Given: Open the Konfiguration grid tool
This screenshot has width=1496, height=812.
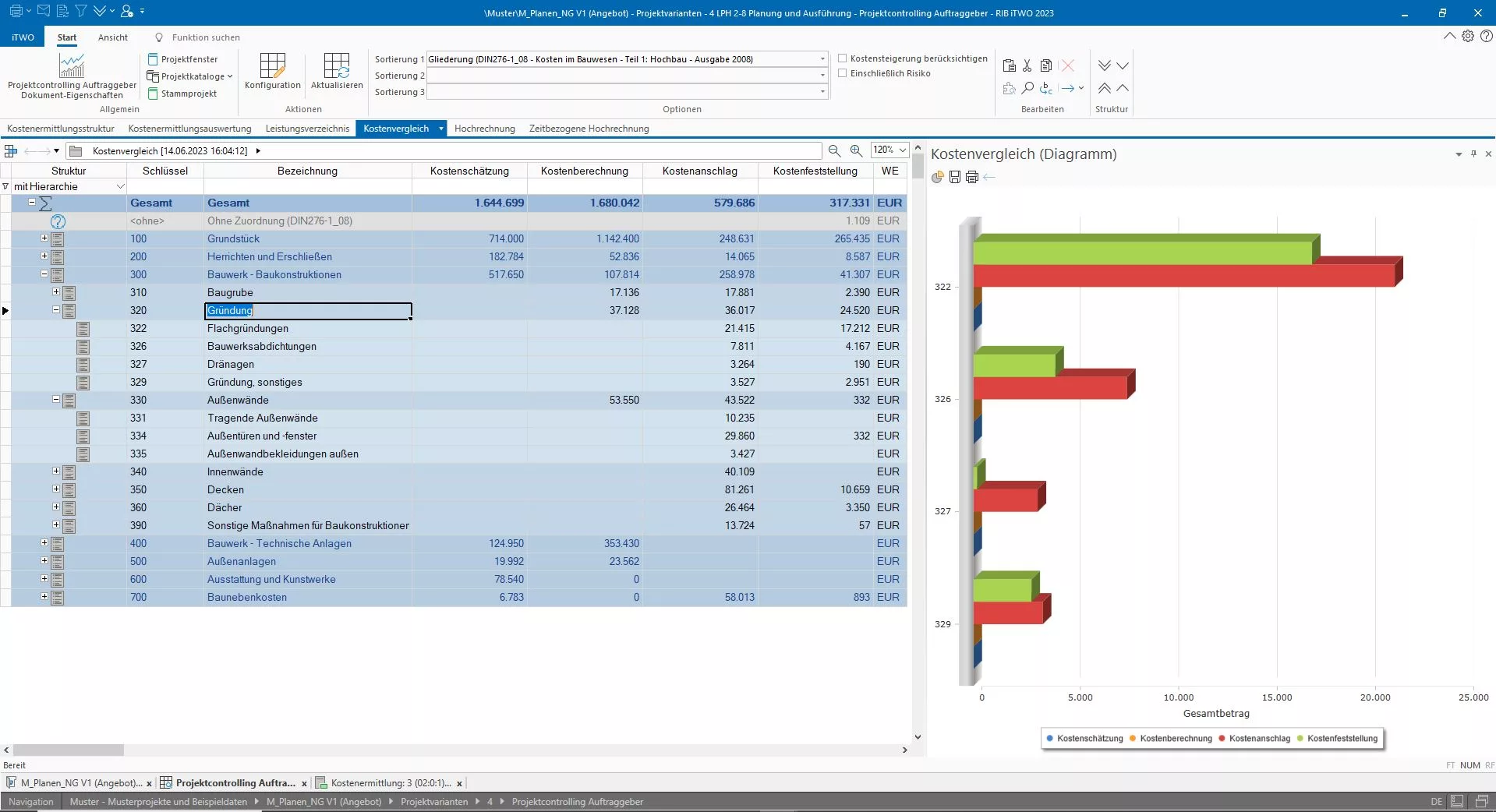Looking at the screenshot, I should (272, 72).
